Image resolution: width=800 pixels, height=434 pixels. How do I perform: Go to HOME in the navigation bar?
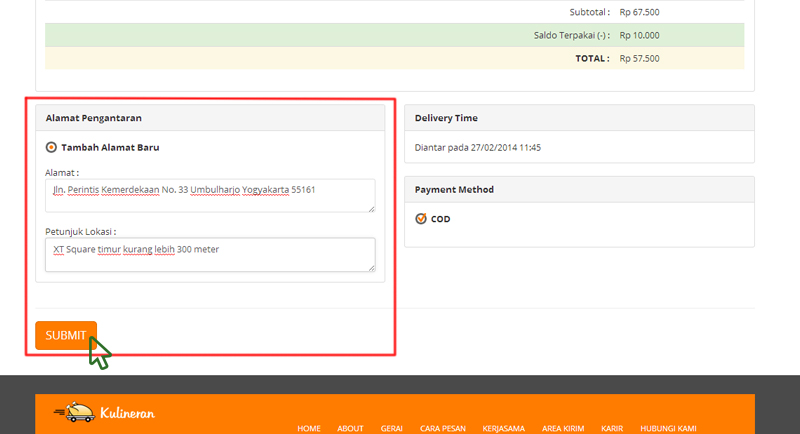309,428
